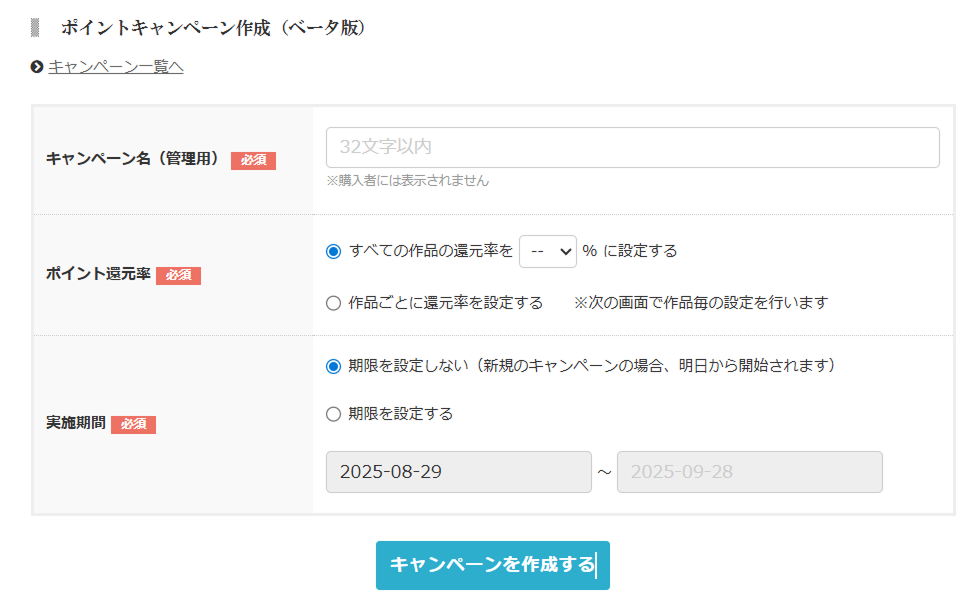Click the start date field 2025-08-29
This screenshot has height=615, width=968.
tap(459, 472)
